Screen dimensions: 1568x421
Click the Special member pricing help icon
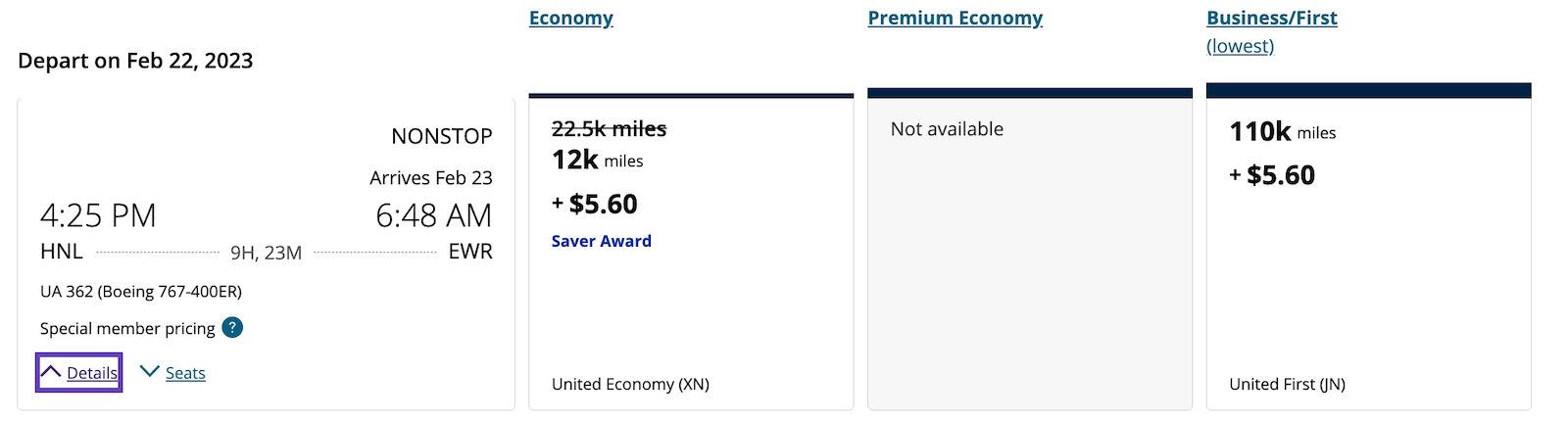(x=232, y=328)
